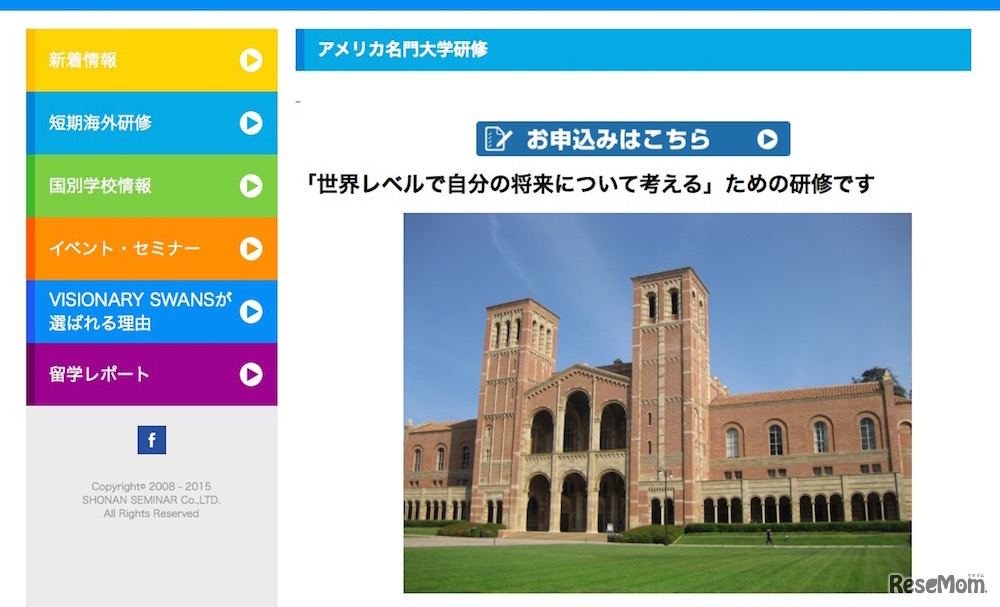Click the white arrow on the お申込みはこちら button

[x=766, y=138]
